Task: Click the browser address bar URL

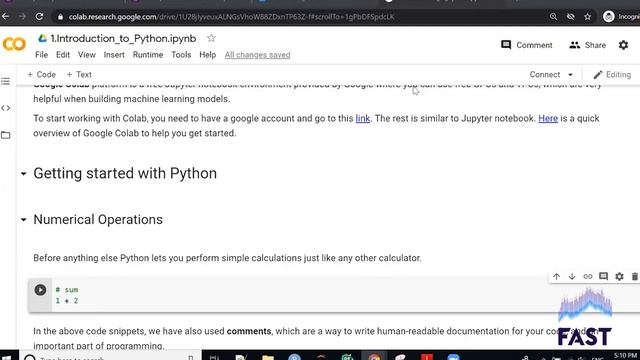Action: click(231, 17)
